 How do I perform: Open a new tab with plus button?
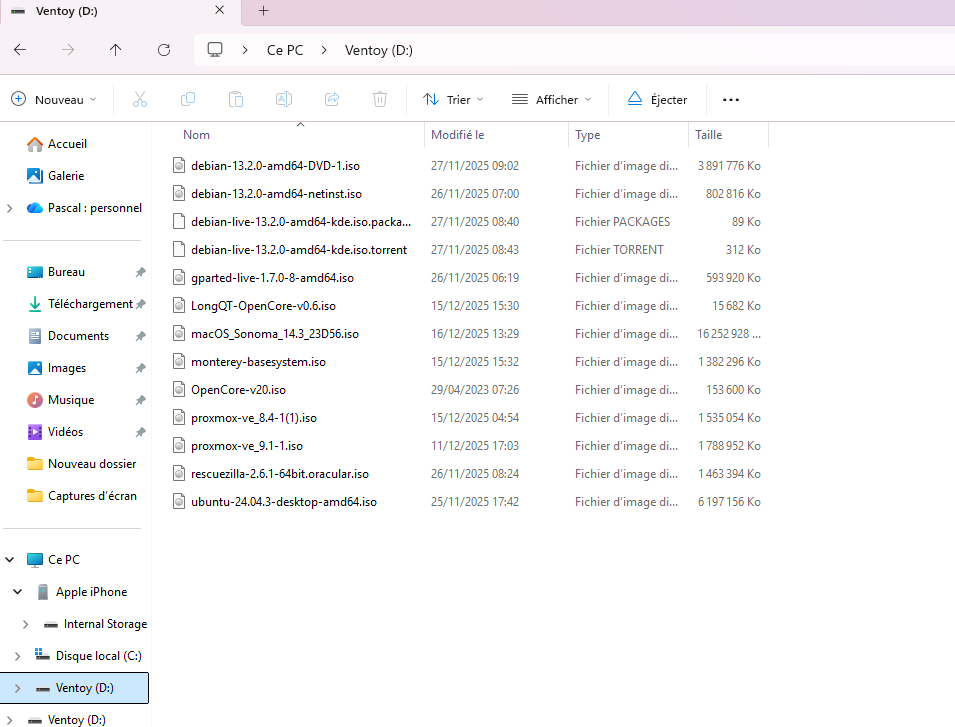[264, 11]
